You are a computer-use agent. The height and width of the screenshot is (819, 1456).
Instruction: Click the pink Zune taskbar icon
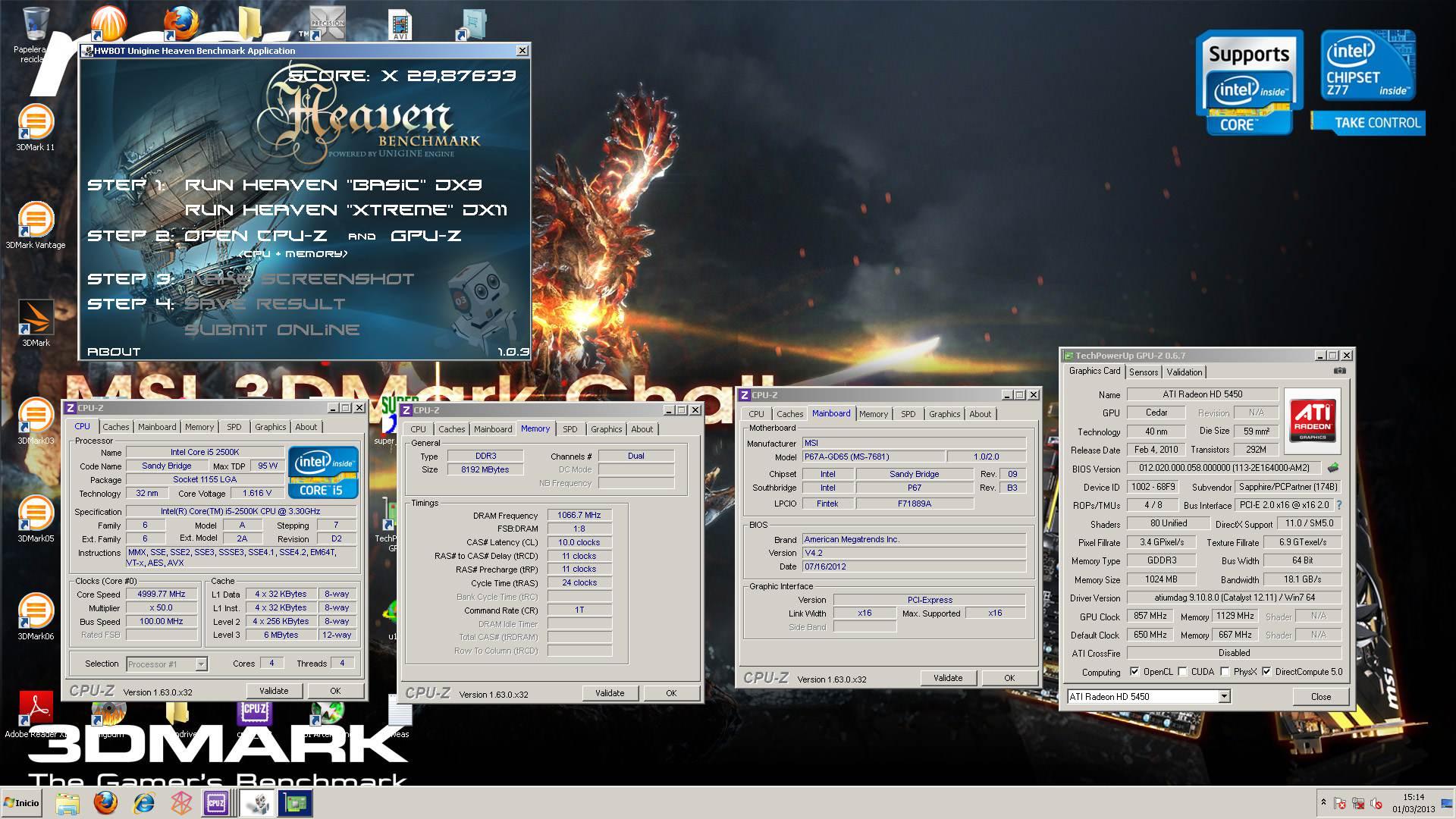point(181,803)
